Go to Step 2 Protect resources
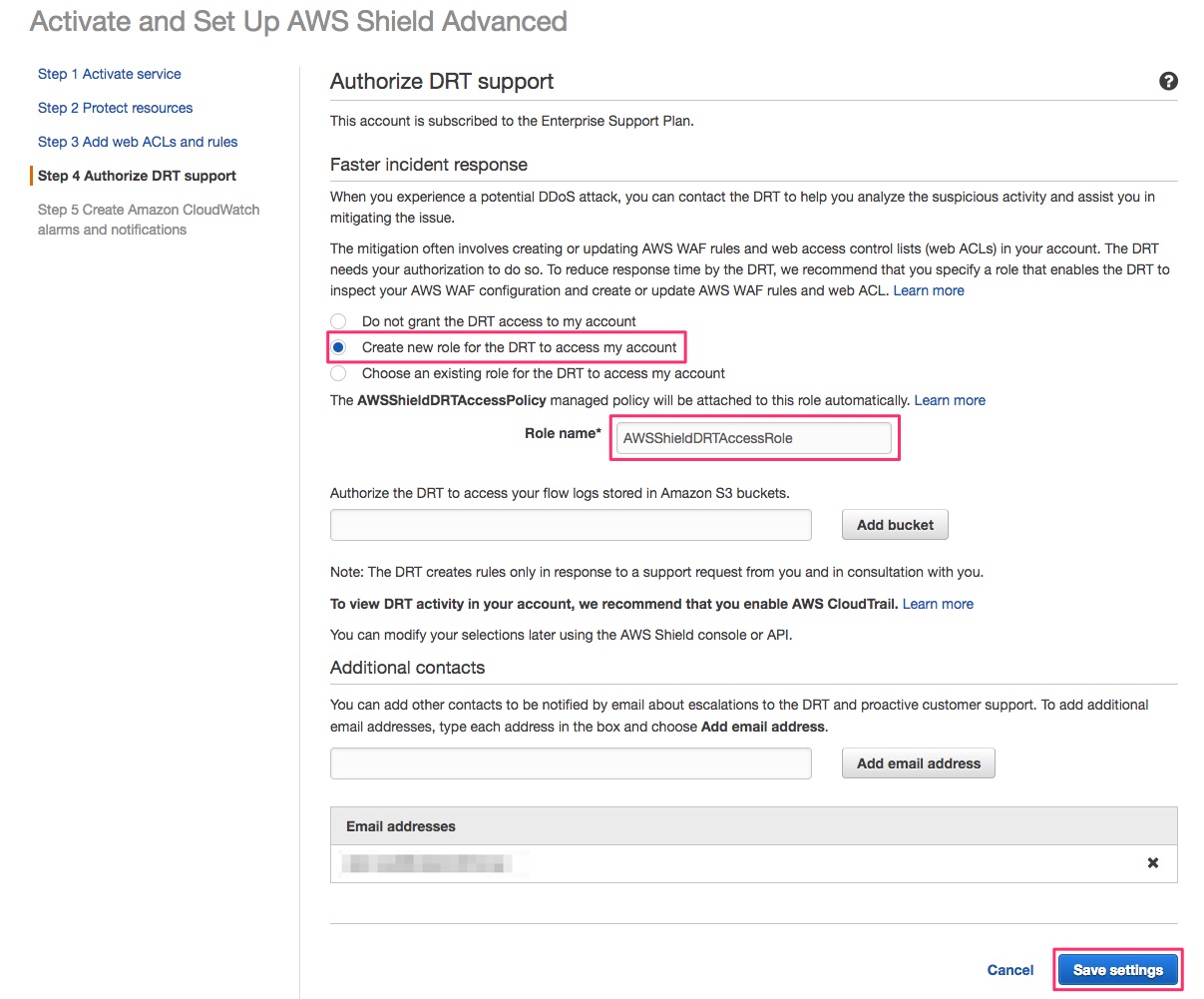The width and height of the screenshot is (1204, 999). click(x=115, y=107)
